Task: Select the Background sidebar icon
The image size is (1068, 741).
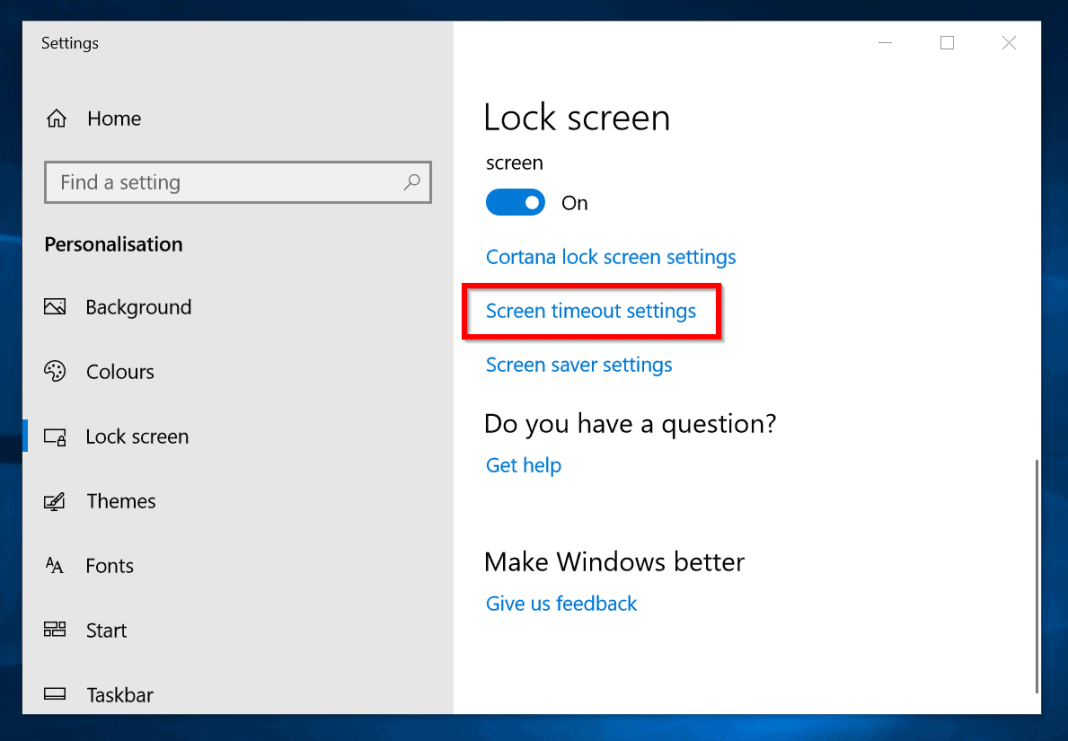Action: [x=56, y=307]
